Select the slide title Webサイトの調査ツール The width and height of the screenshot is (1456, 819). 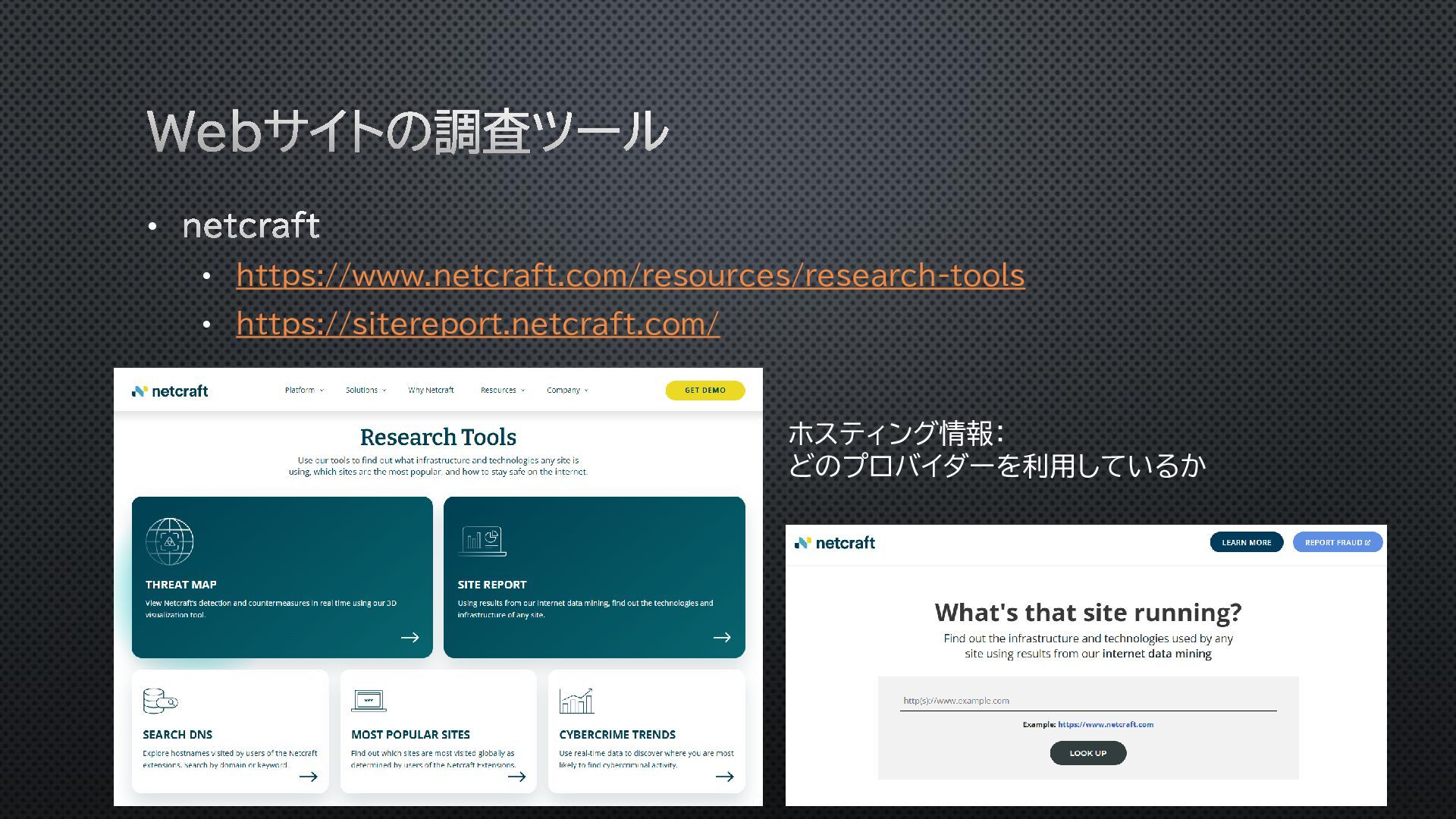(x=408, y=130)
